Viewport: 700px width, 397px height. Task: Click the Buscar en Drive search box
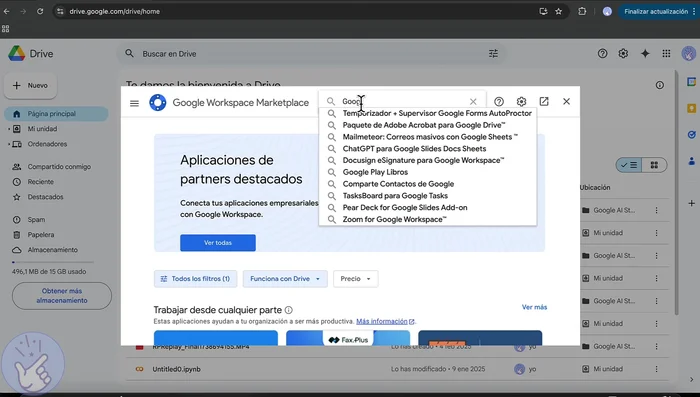(x=312, y=54)
